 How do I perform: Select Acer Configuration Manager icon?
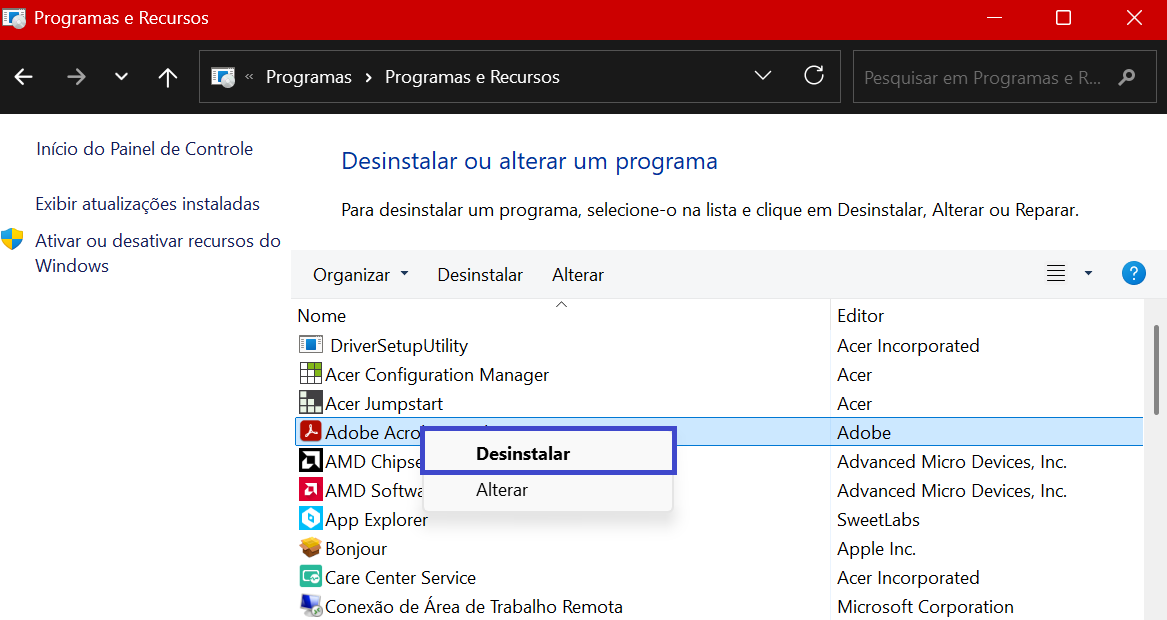pos(310,373)
